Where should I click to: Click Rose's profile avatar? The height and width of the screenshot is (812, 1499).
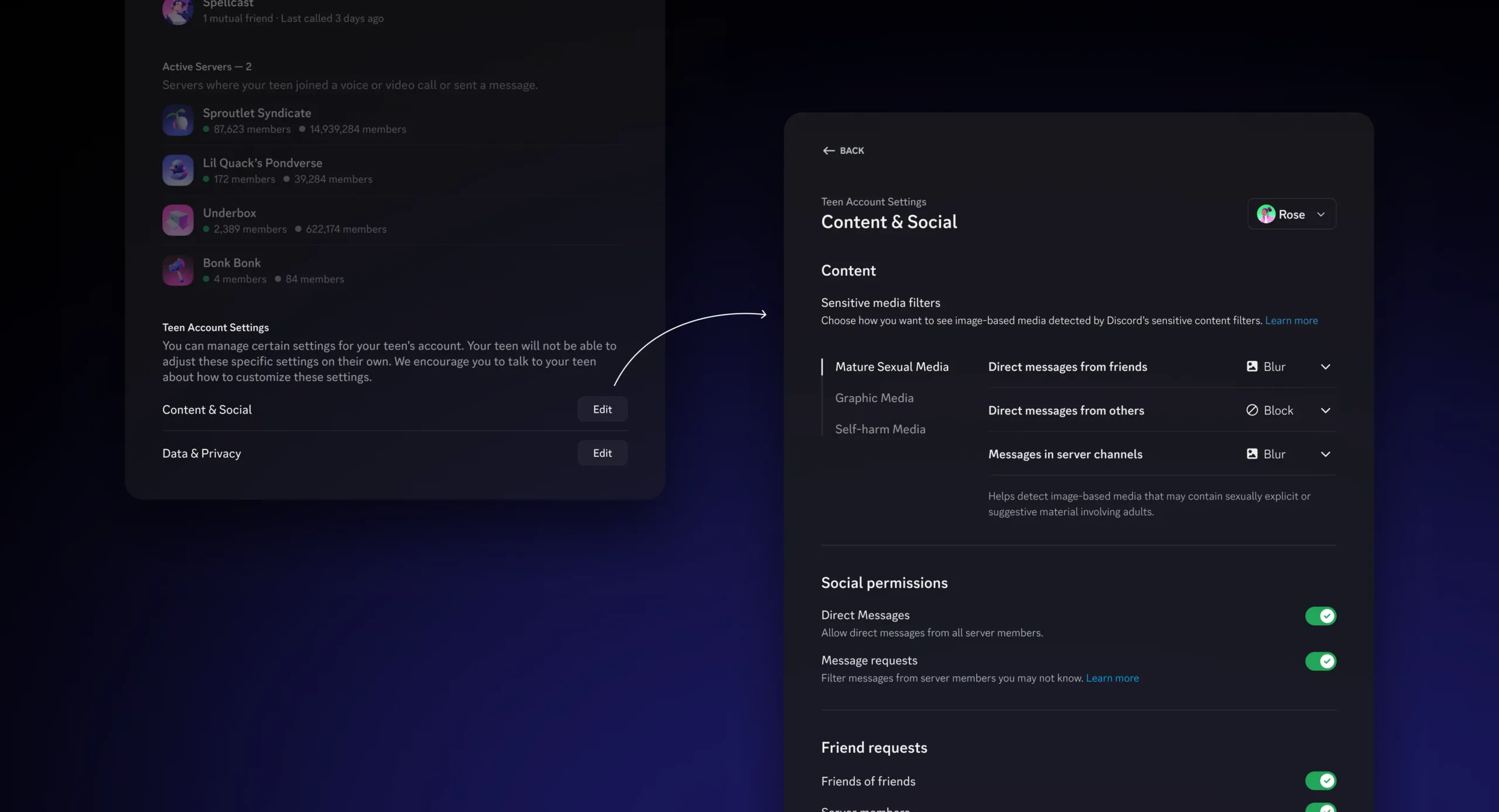[x=1266, y=214]
